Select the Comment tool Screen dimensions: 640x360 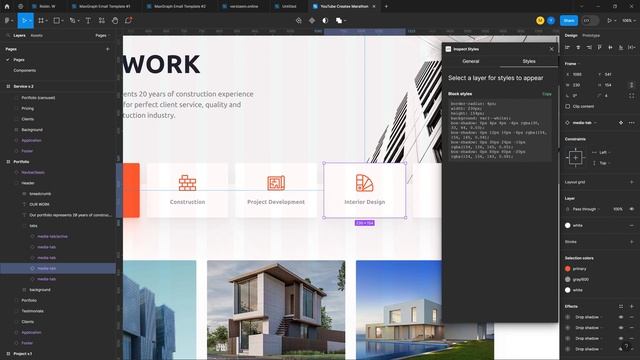click(129, 20)
